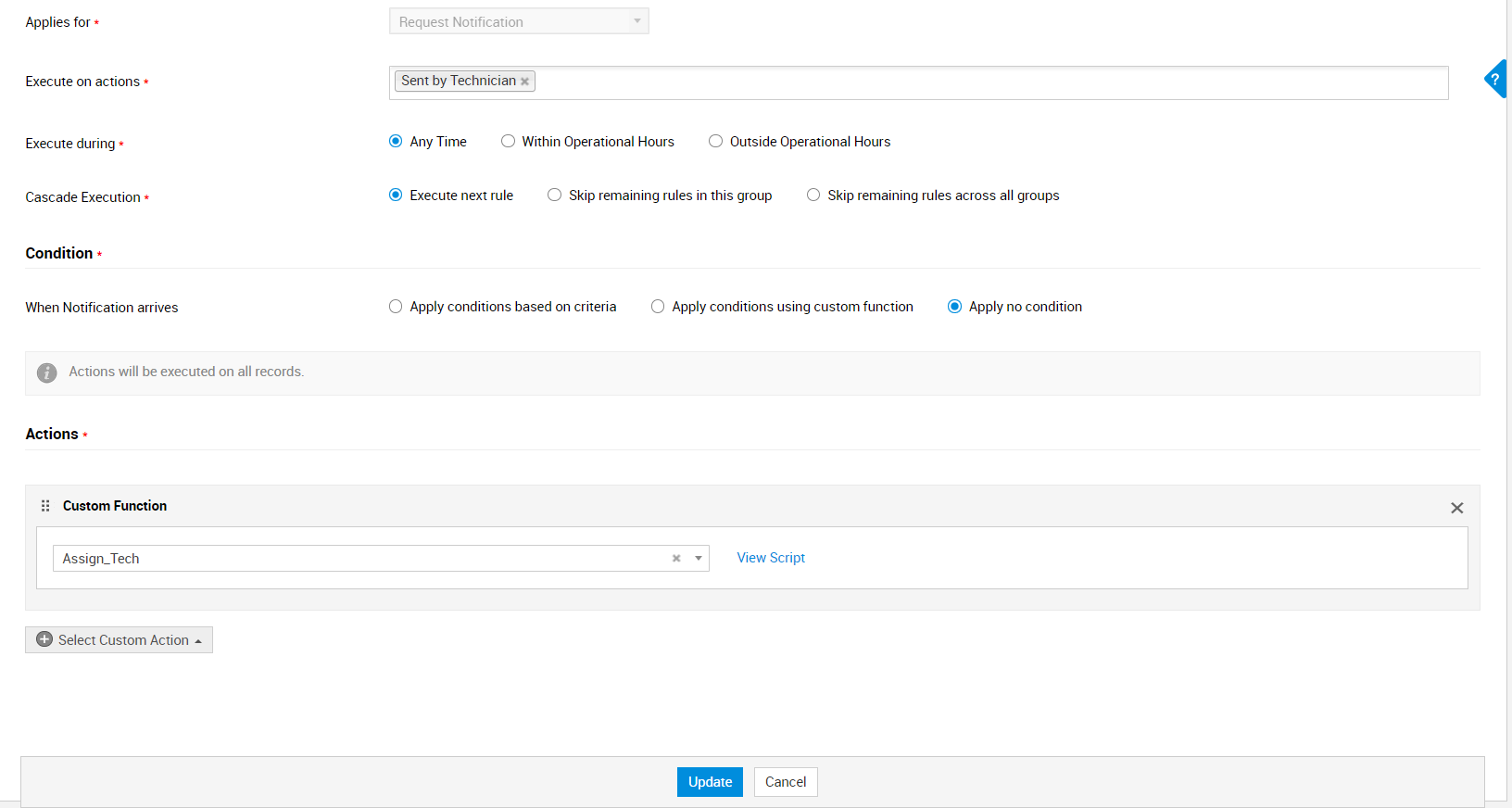Open the Applies for dropdown

pos(519,21)
